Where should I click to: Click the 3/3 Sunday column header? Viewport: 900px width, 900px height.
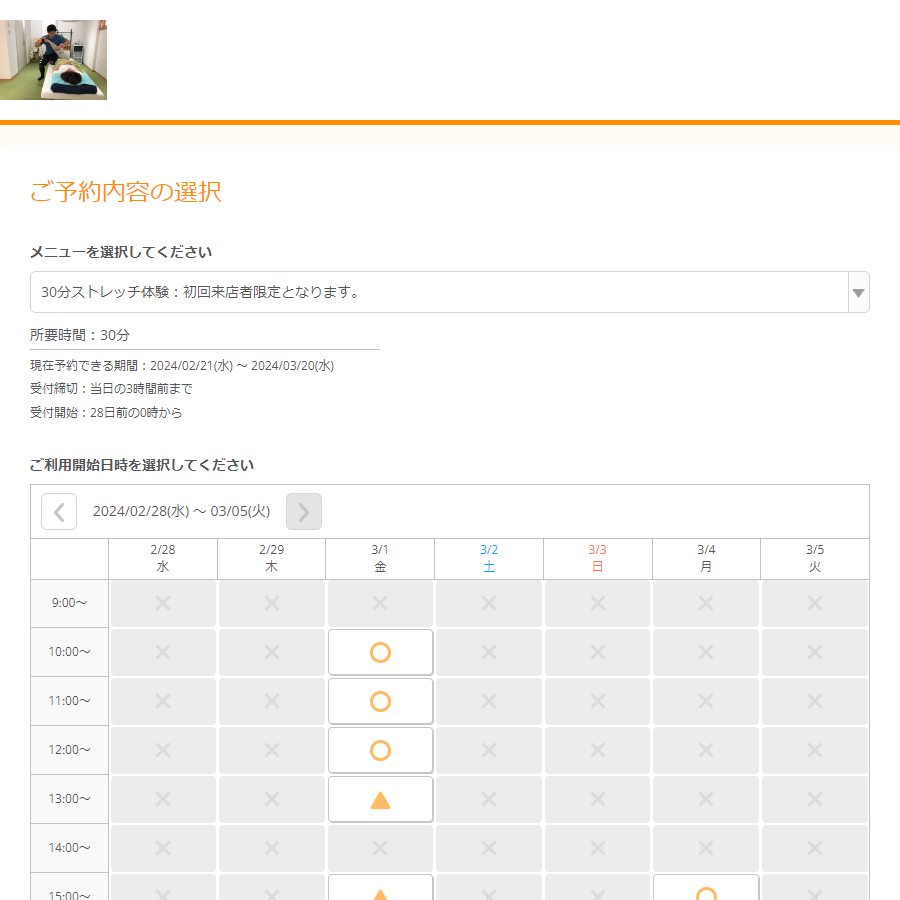[x=597, y=558]
